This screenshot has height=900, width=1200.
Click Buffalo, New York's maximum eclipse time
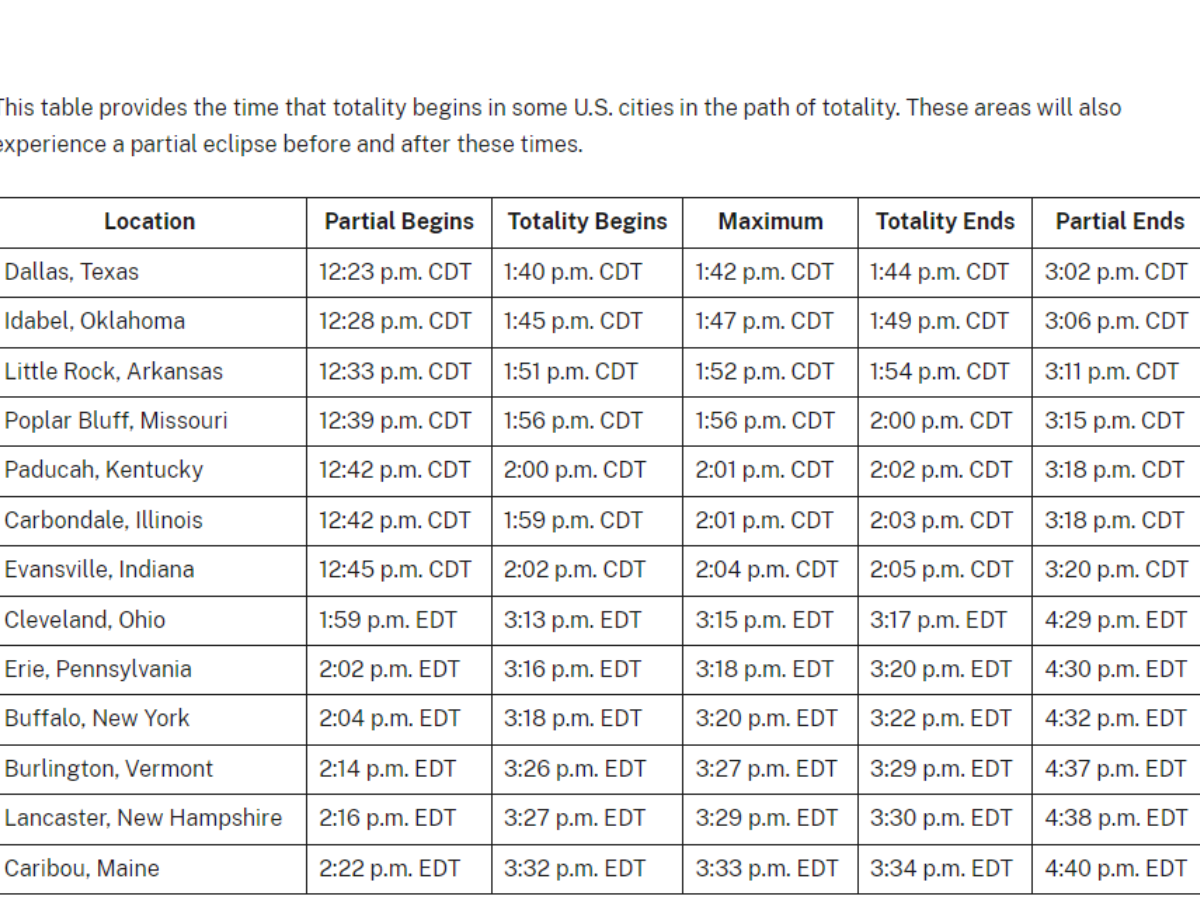766,719
